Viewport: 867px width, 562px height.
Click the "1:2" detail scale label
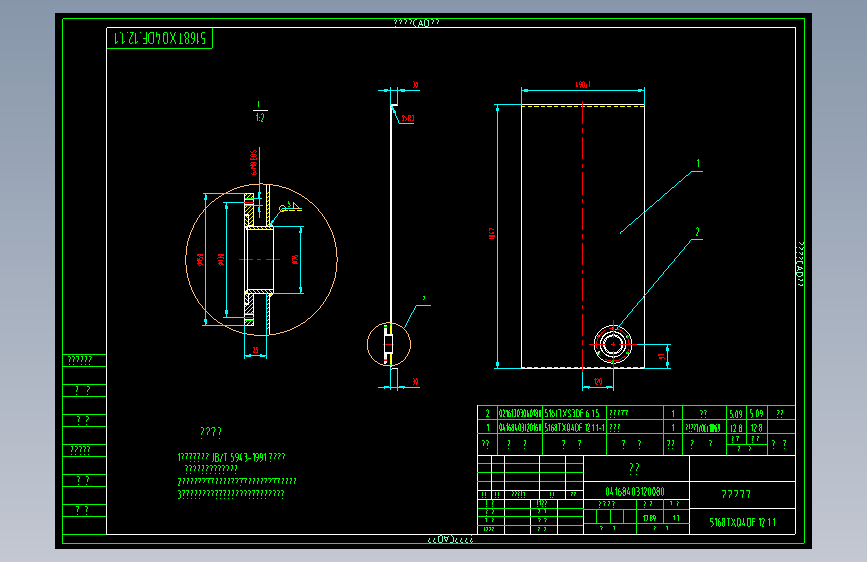tap(260, 118)
